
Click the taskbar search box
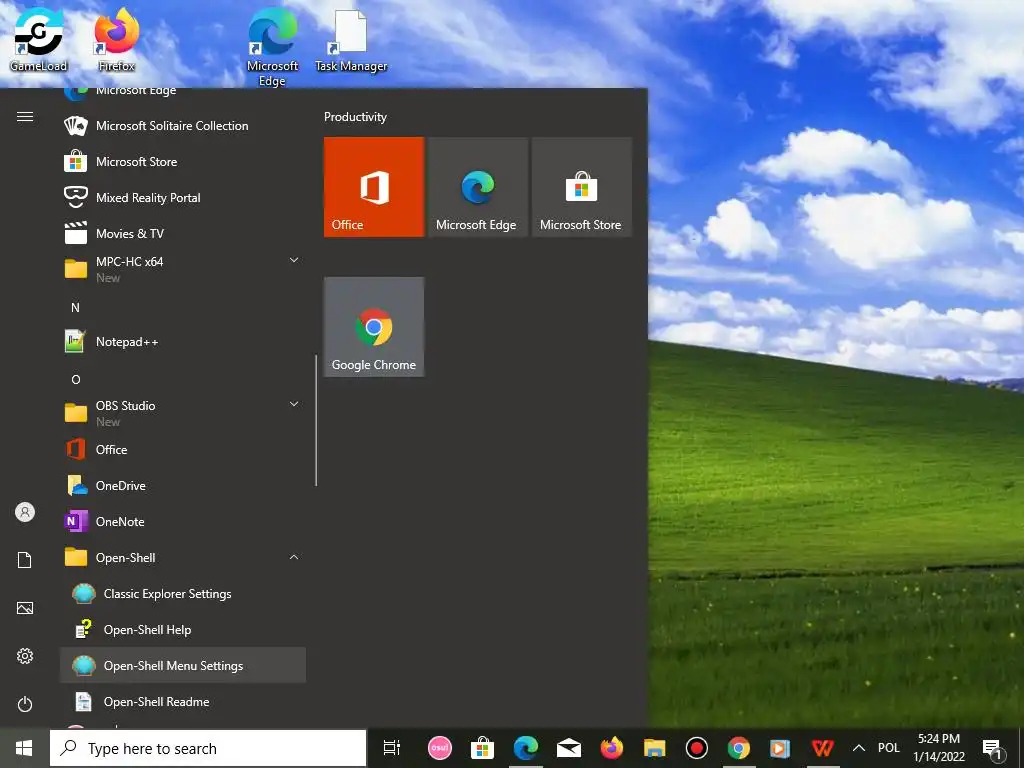click(208, 748)
